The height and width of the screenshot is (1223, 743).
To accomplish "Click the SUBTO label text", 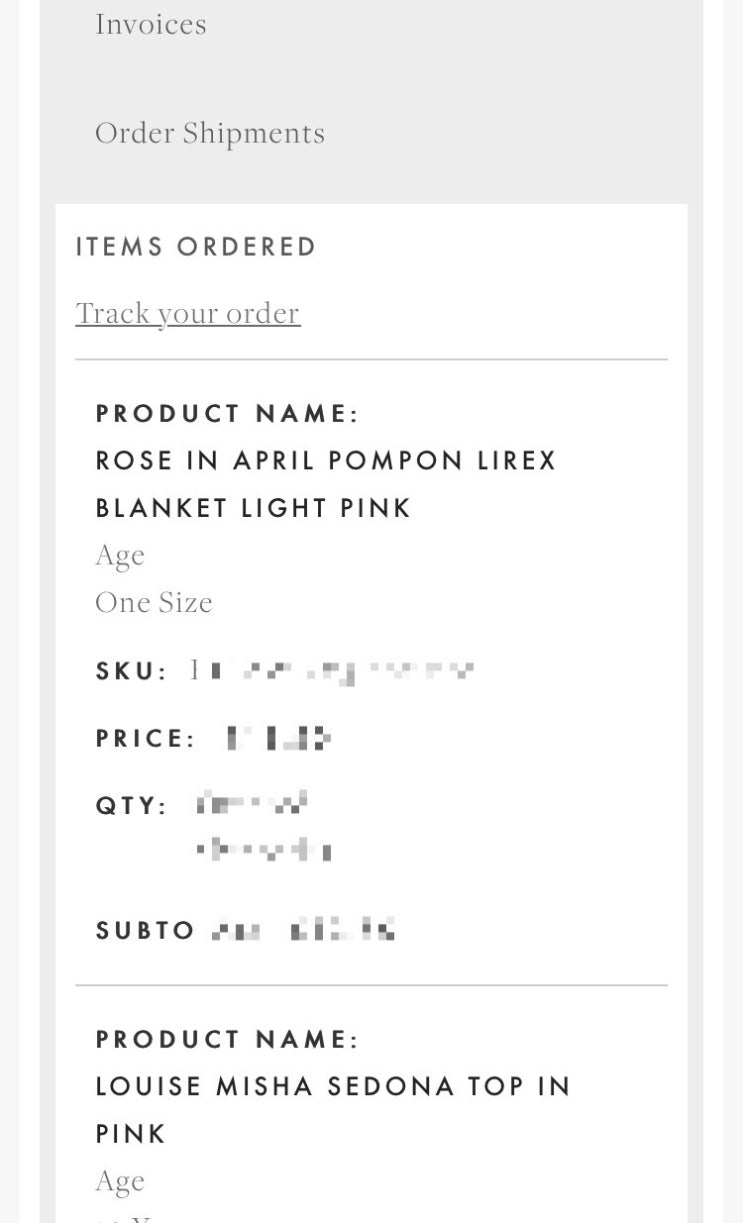I will tap(145, 931).
